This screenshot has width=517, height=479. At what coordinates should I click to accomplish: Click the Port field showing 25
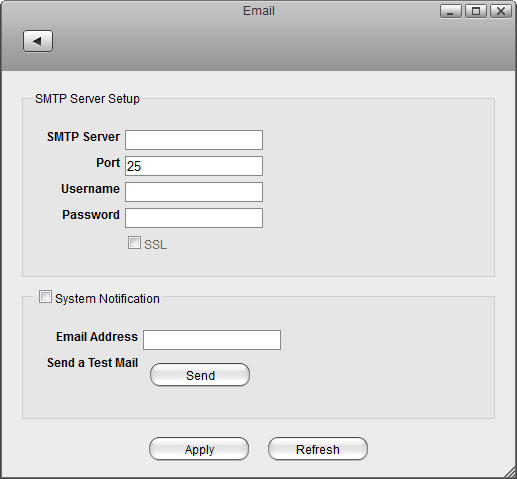[194, 166]
